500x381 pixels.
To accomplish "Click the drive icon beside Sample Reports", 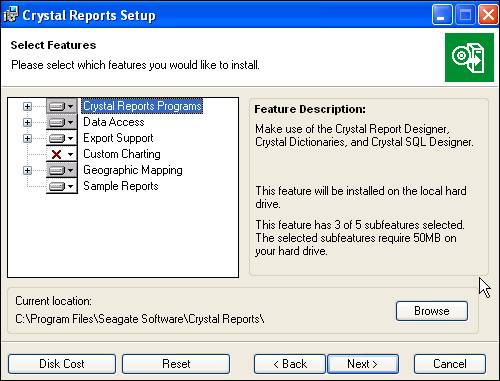I will click(x=56, y=186).
